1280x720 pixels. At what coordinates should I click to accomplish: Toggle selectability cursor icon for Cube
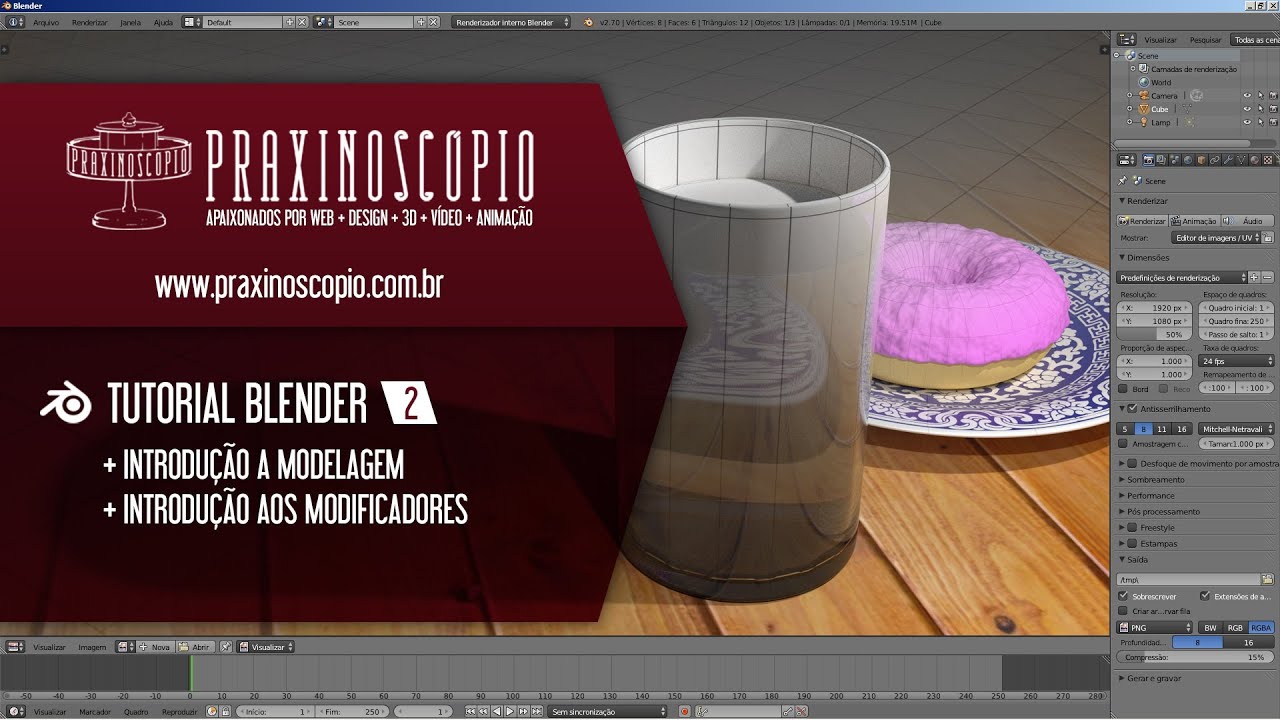coord(1260,109)
